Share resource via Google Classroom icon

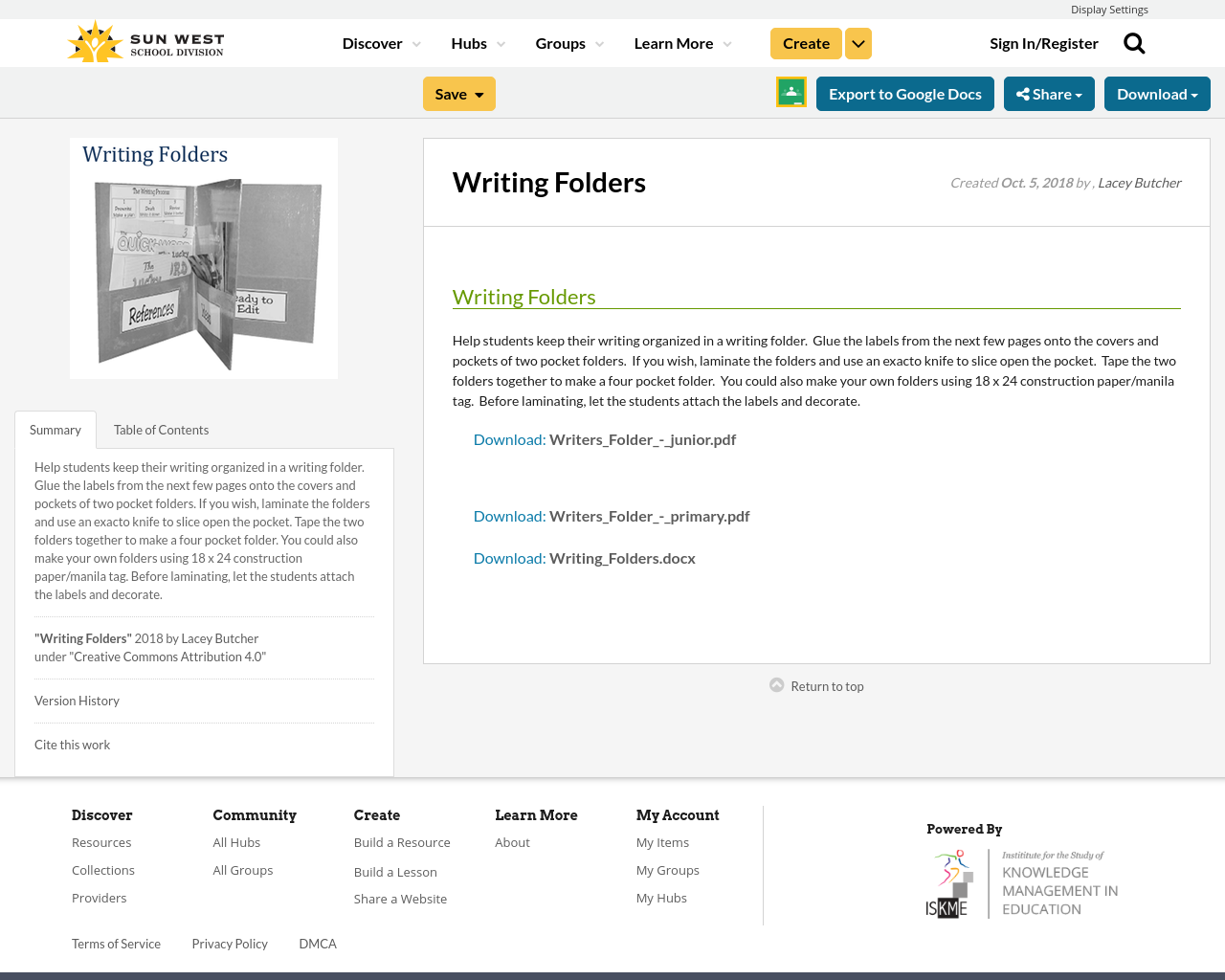(x=791, y=91)
